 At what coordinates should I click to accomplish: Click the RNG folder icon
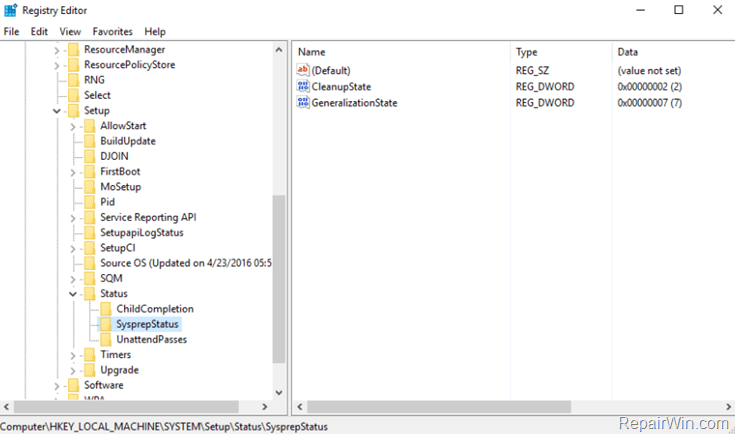tap(74, 80)
